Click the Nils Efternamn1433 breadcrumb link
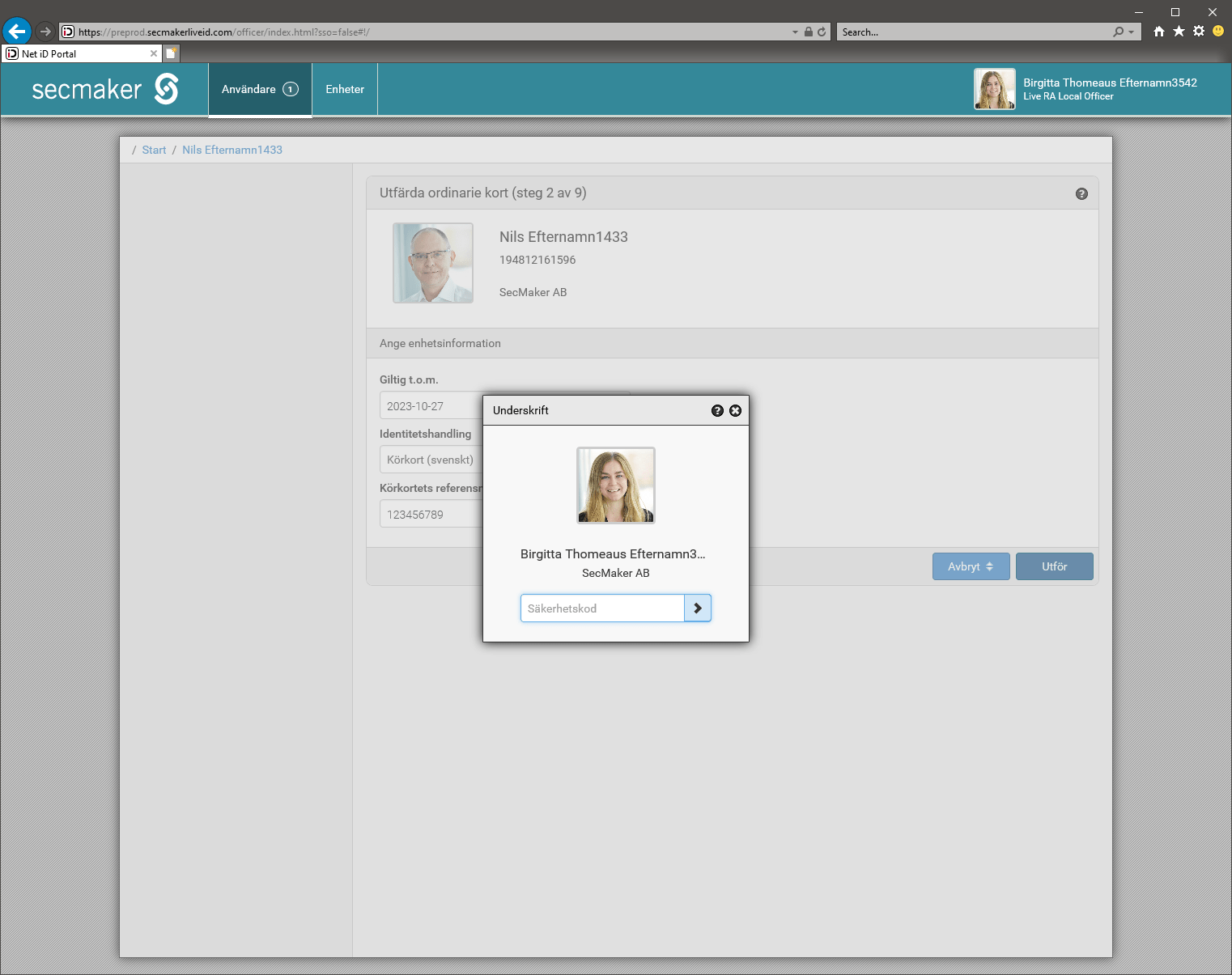This screenshot has width=1232, height=975. pos(232,150)
